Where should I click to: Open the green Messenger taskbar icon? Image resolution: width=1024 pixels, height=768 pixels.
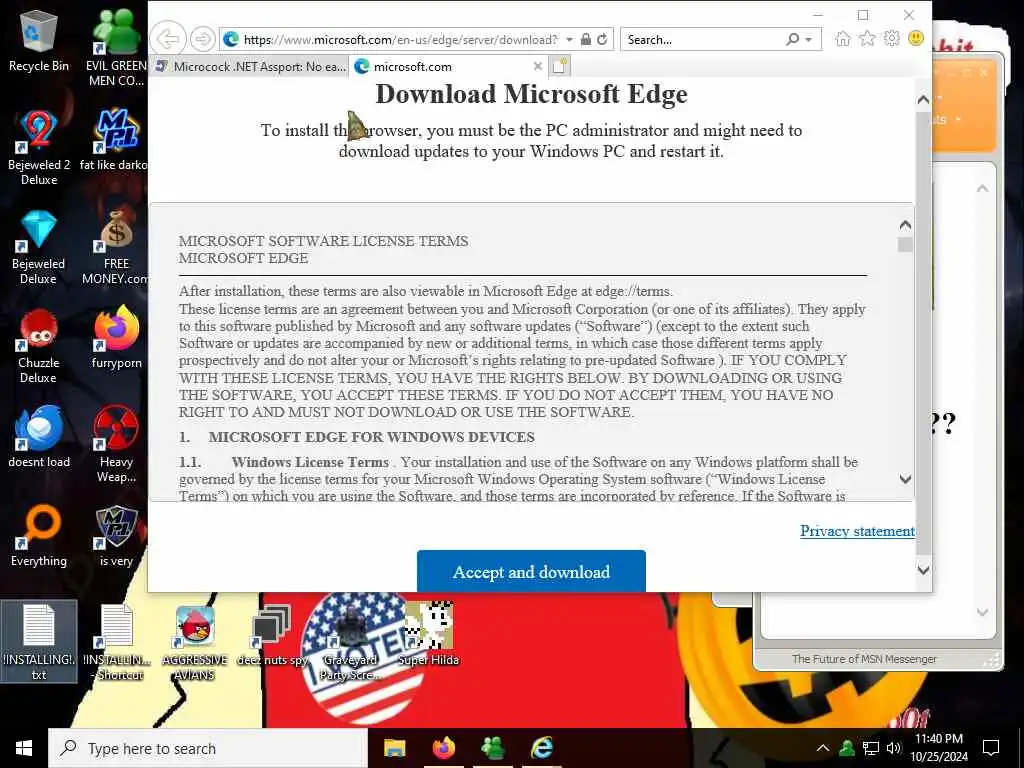(492, 748)
